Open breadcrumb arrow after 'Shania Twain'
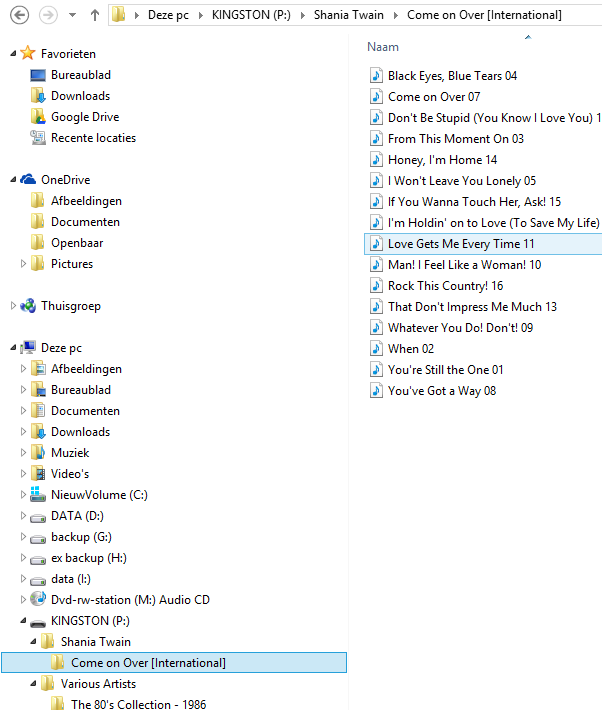The image size is (602, 710). (395, 15)
